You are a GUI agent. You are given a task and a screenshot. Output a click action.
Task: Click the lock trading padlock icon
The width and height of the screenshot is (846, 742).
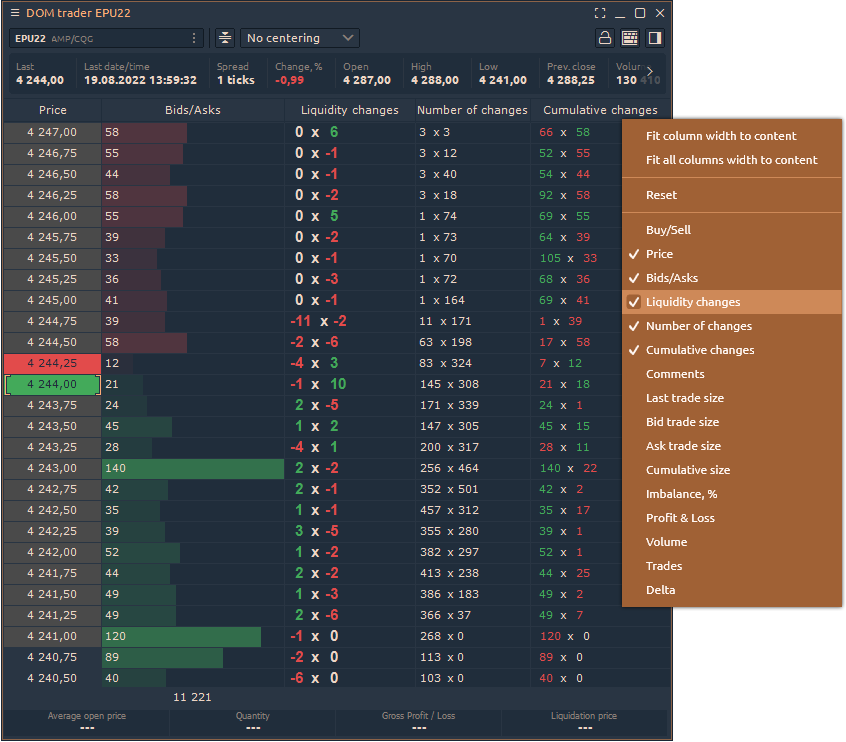tap(604, 38)
